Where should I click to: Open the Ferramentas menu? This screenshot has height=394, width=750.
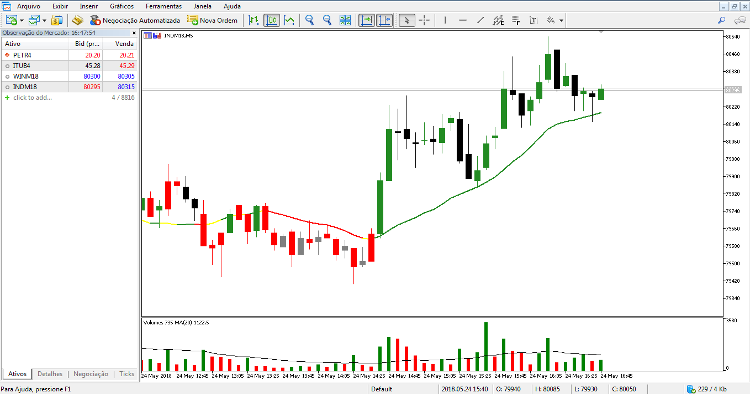tap(164, 6)
